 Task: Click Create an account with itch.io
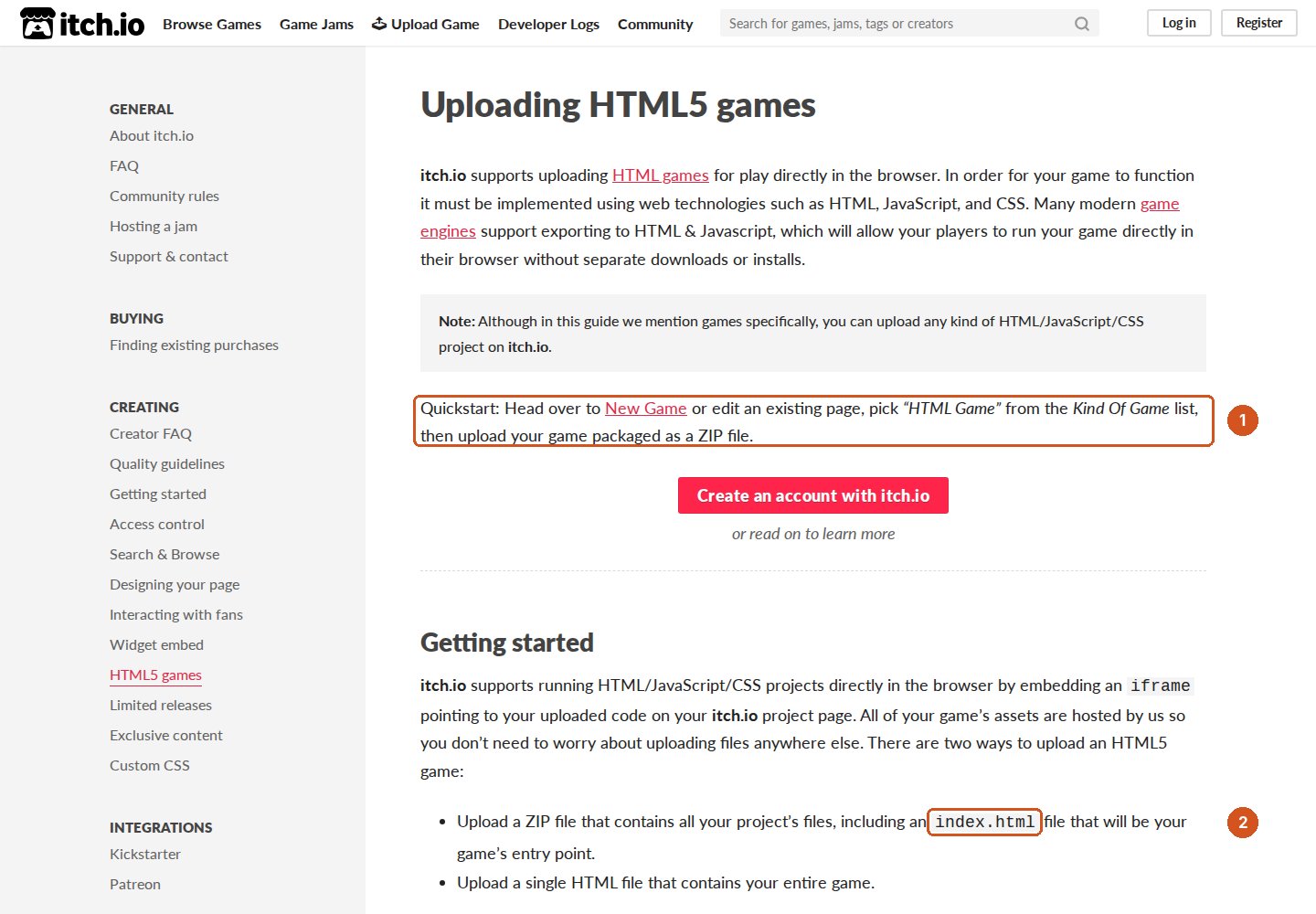pyautogui.click(x=813, y=495)
